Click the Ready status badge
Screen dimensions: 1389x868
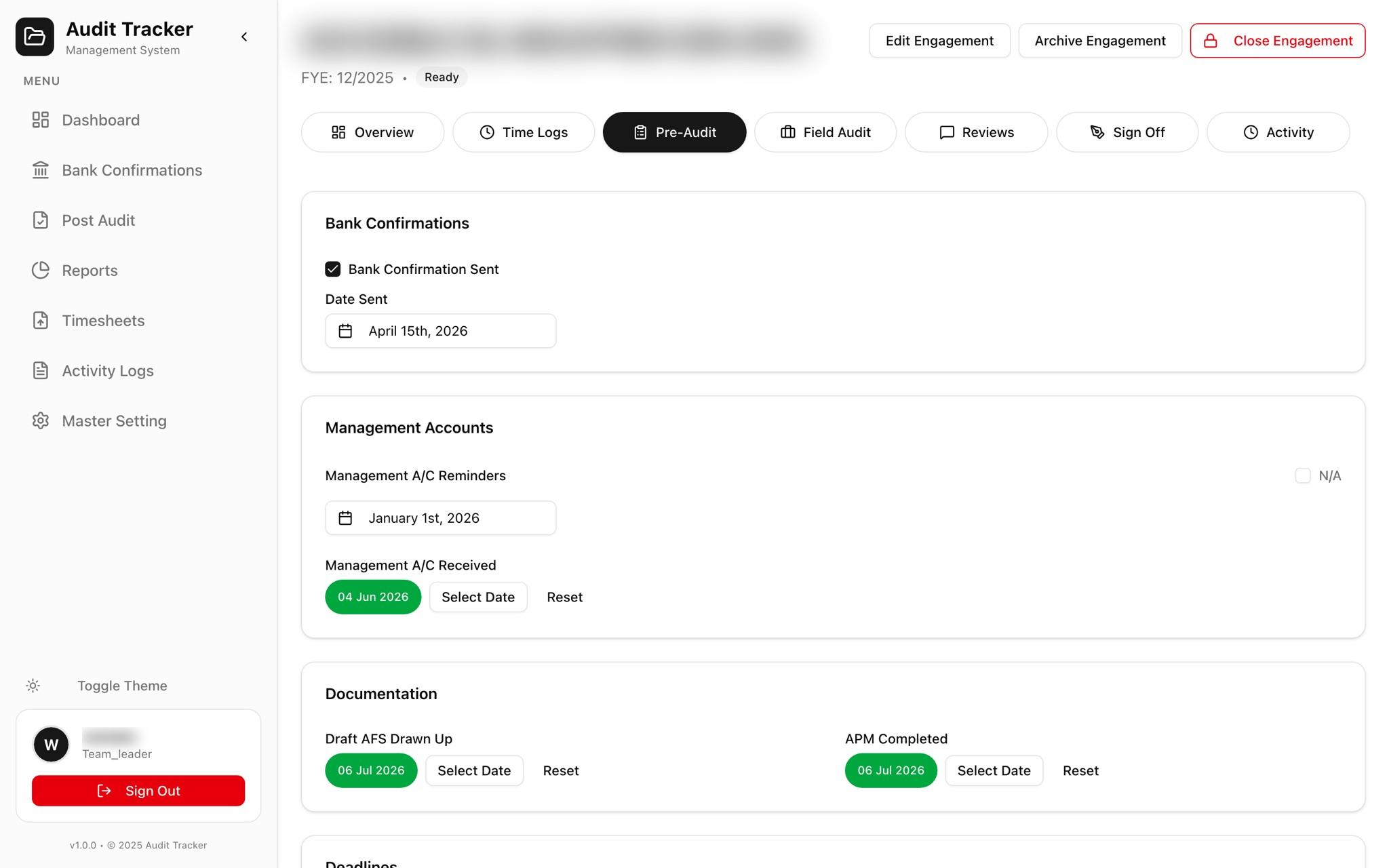pos(442,77)
